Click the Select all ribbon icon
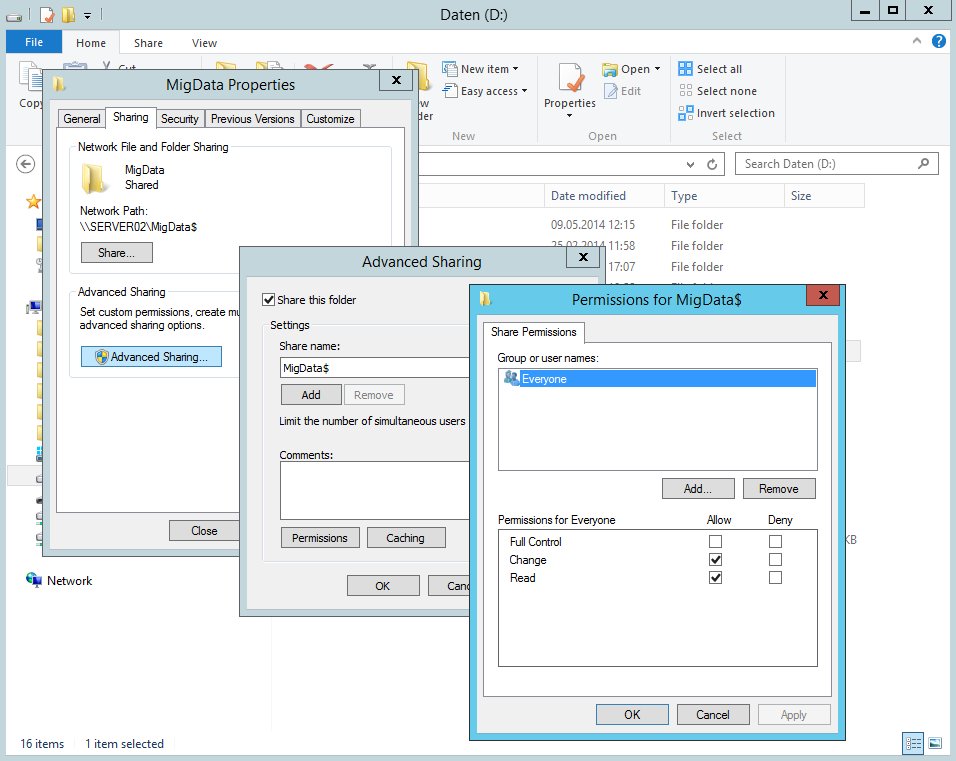 [685, 69]
